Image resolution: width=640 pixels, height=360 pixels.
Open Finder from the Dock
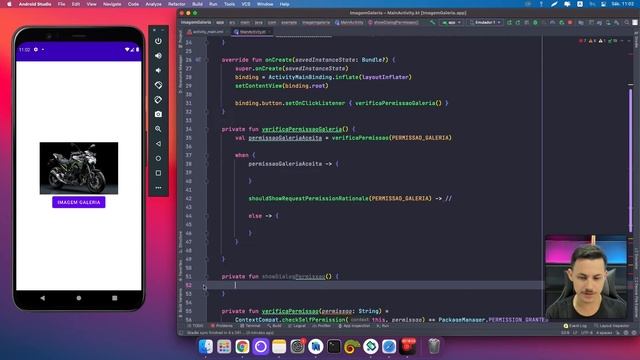pyautogui.click(x=206, y=347)
